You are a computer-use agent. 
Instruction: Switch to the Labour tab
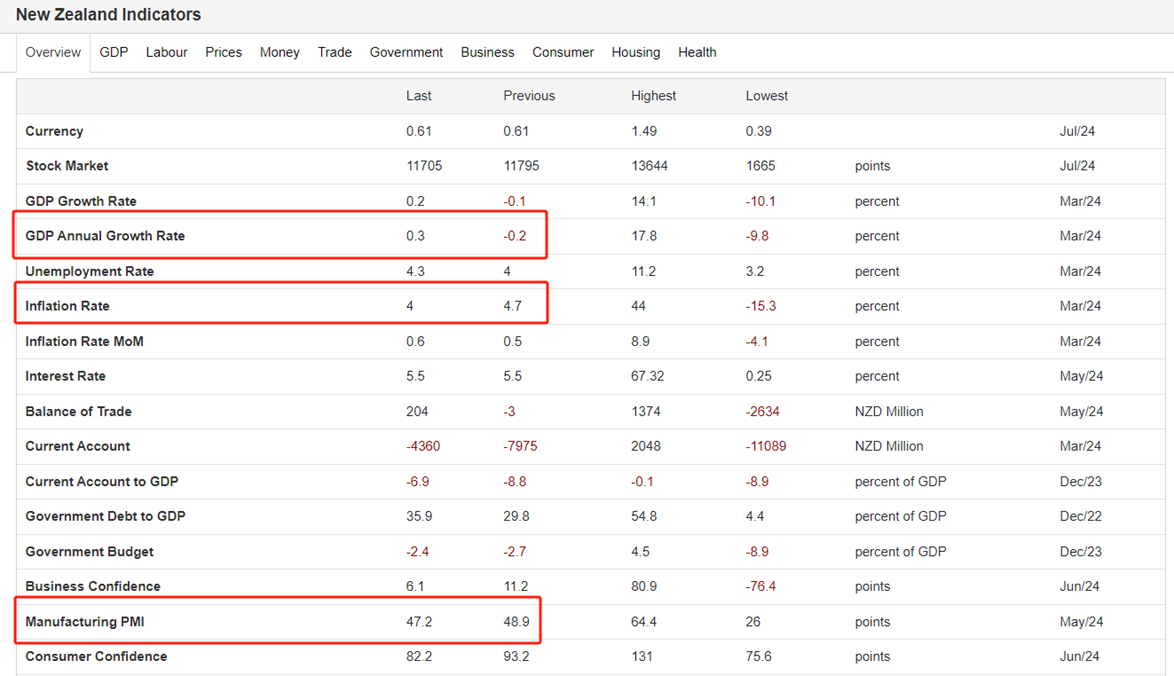[x=166, y=52]
